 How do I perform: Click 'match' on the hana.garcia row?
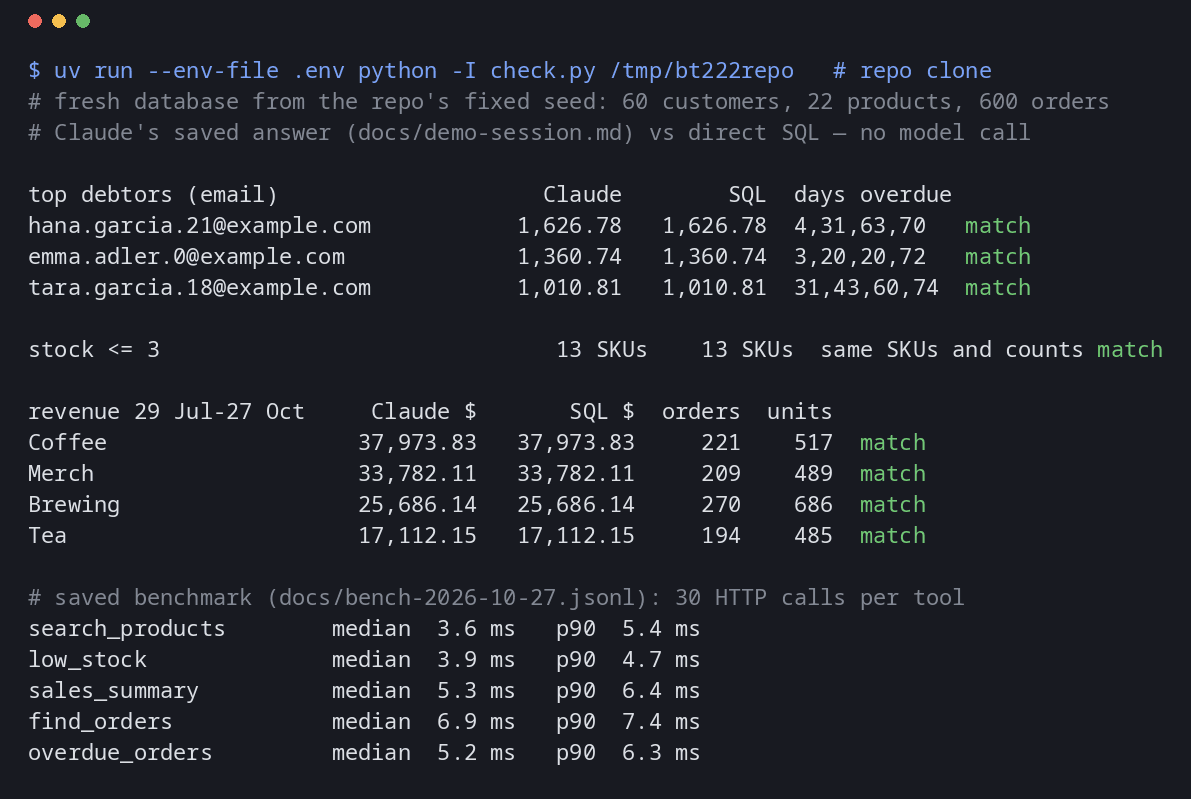[x=998, y=226]
